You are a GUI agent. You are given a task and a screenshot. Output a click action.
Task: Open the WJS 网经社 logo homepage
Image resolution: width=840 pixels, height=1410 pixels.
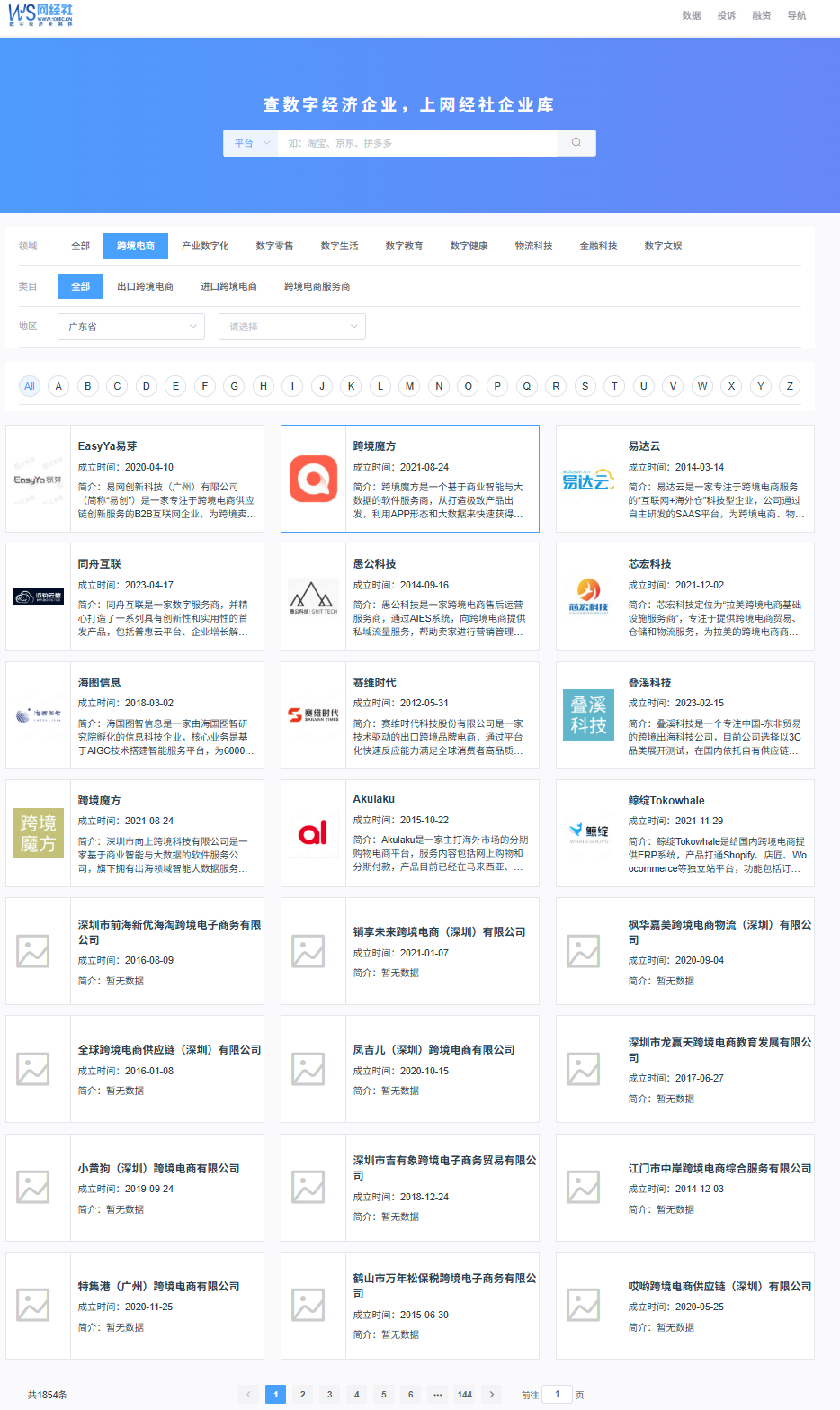[x=40, y=14]
